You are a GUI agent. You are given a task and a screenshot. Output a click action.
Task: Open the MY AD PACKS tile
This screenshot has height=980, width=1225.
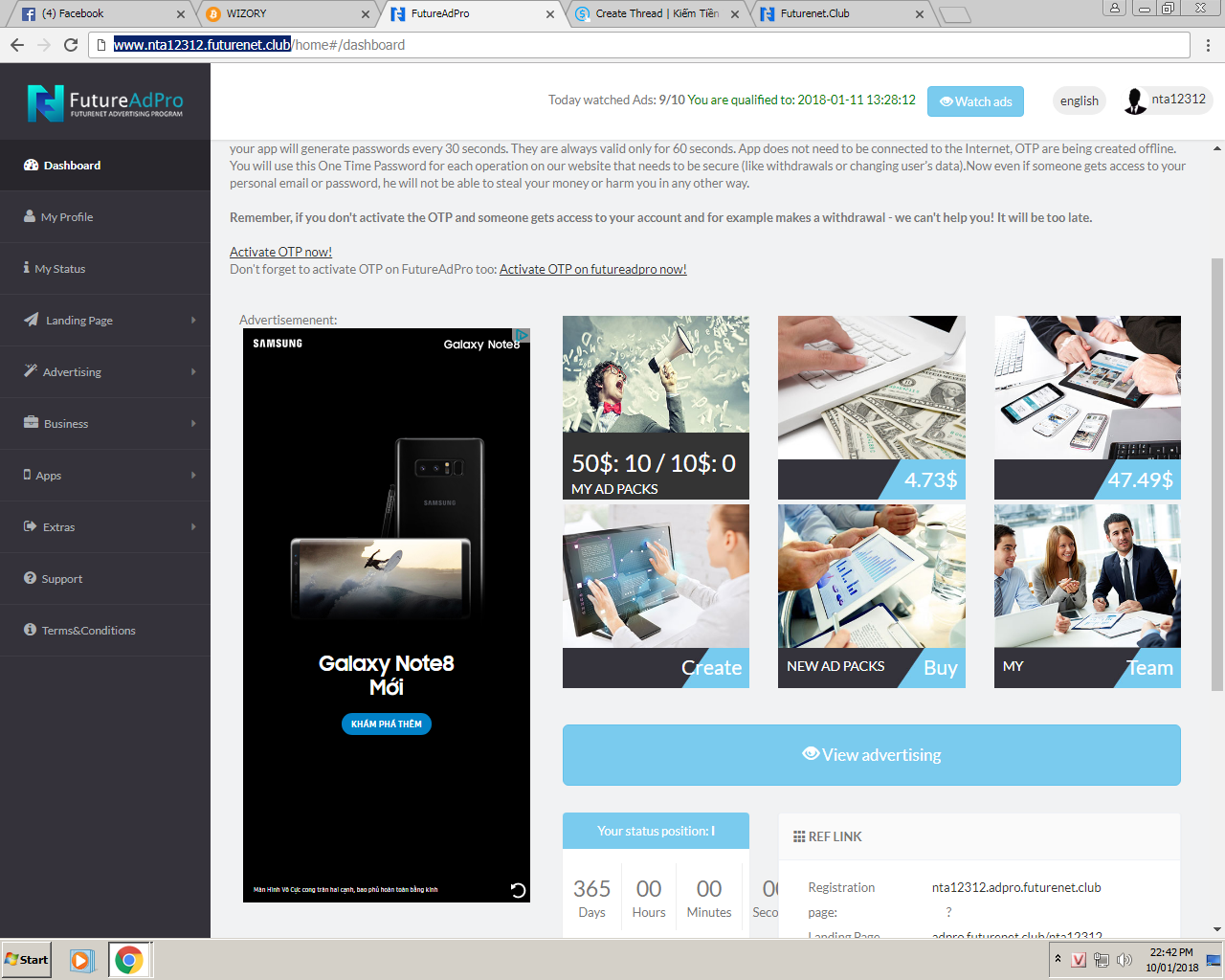coord(656,408)
